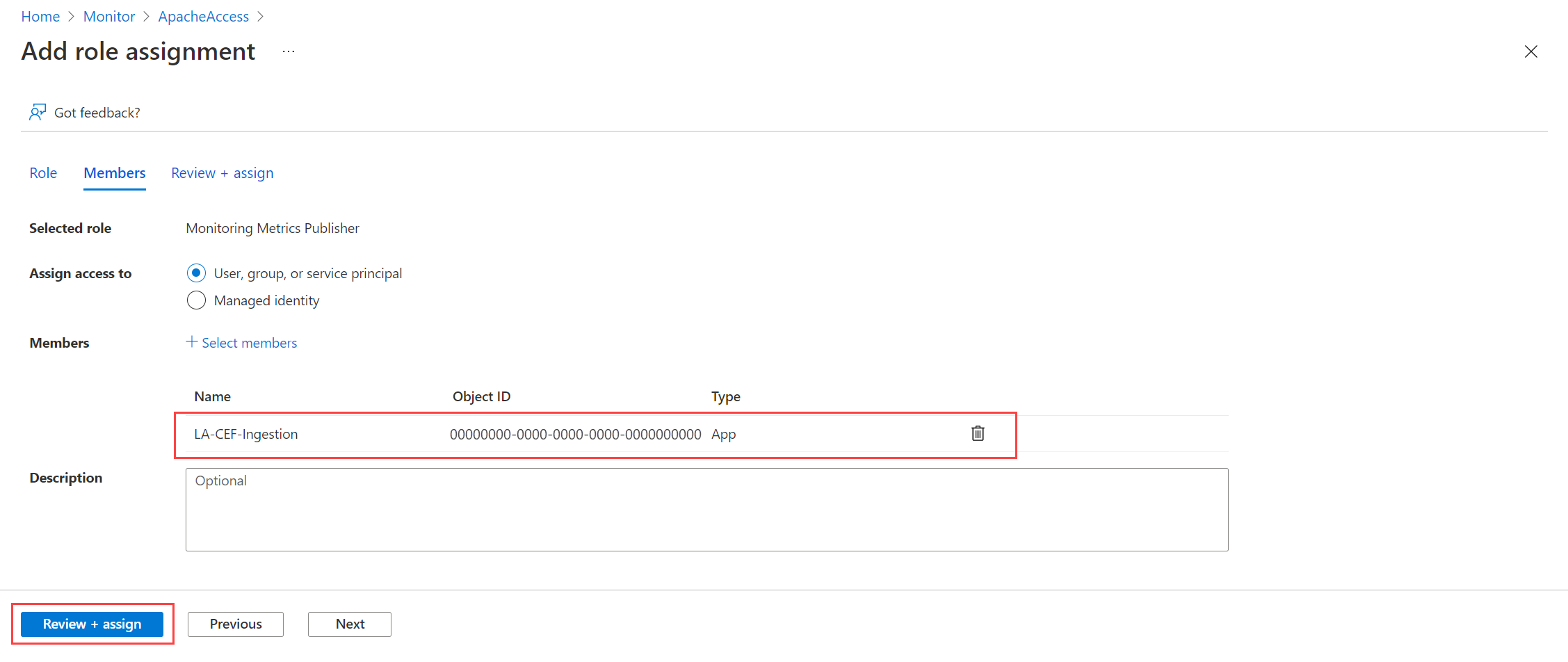
Task: Click the blue Review + assign button
Action: tap(92, 624)
